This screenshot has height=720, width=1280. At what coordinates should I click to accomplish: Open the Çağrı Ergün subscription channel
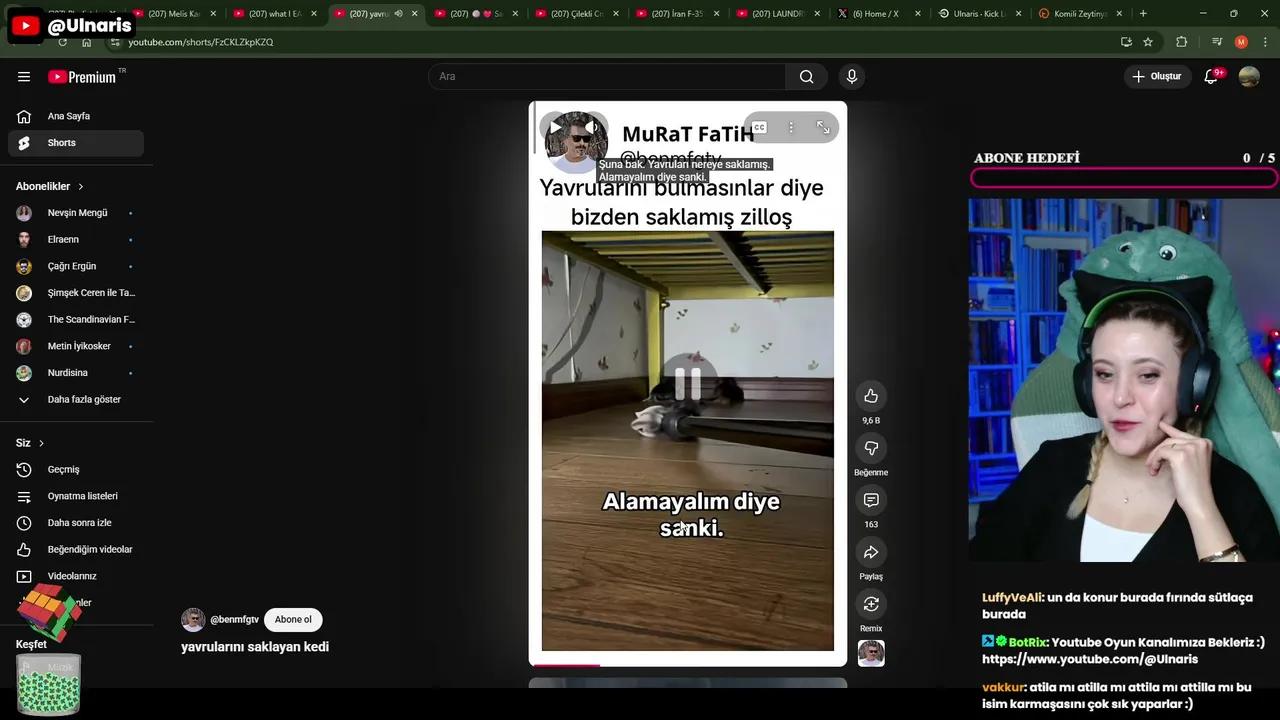click(x=76, y=266)
